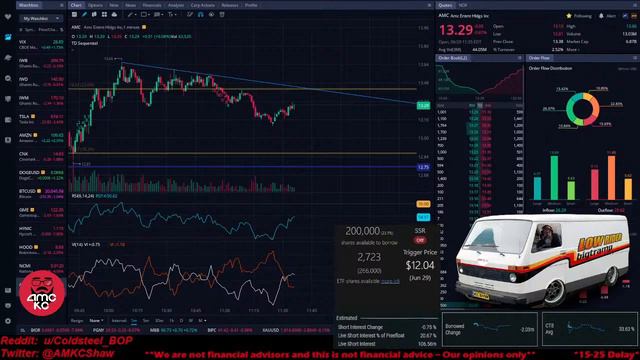Click the pencil drawing tool in chart toolbar
This screenshot has width=640, height=360.
84,14
